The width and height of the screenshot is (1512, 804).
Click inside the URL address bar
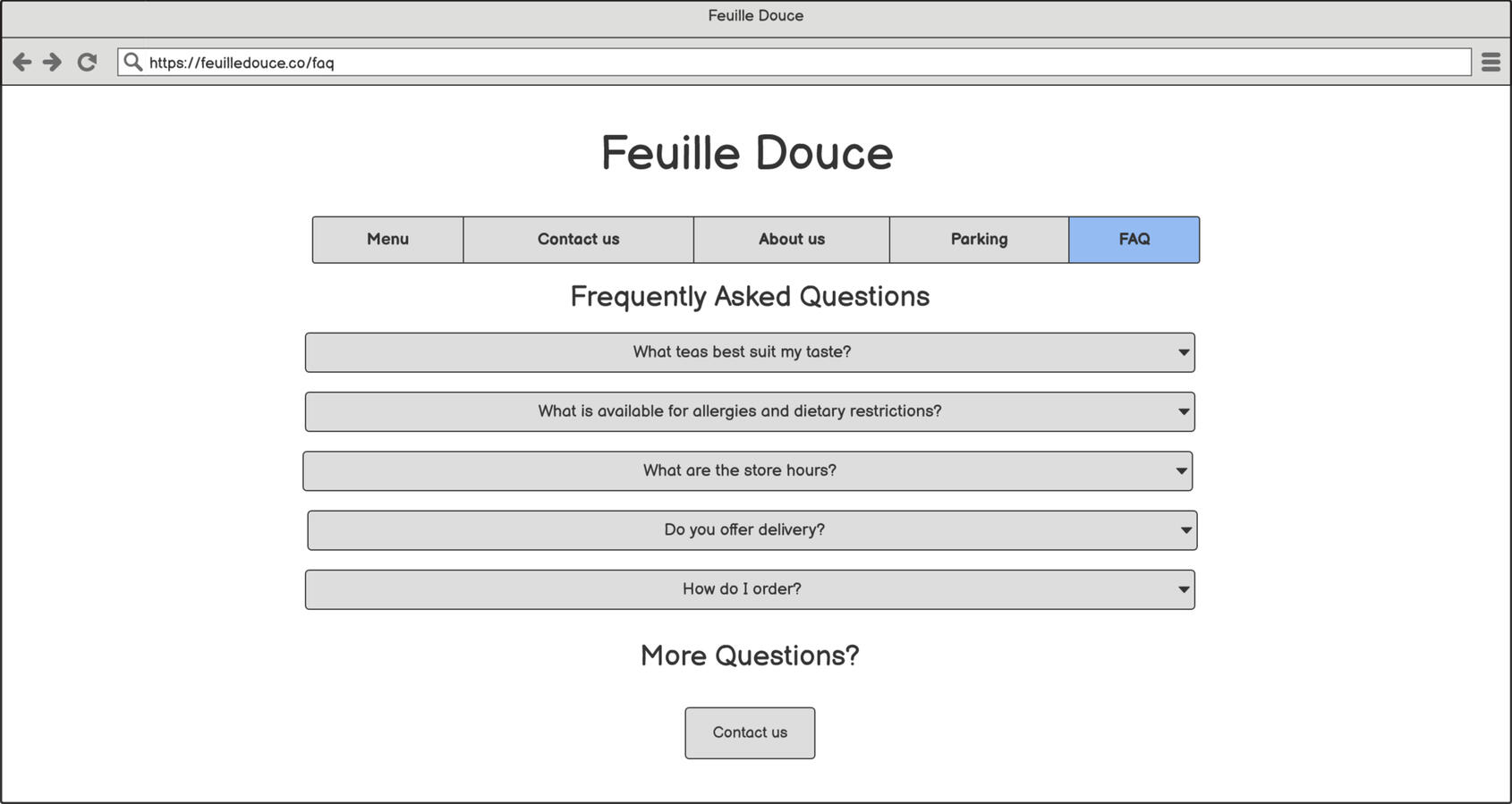point(537,62)
